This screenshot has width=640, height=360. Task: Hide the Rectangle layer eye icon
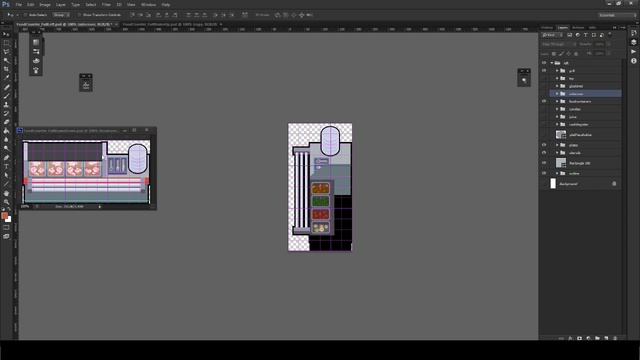(x=544, y=163)
